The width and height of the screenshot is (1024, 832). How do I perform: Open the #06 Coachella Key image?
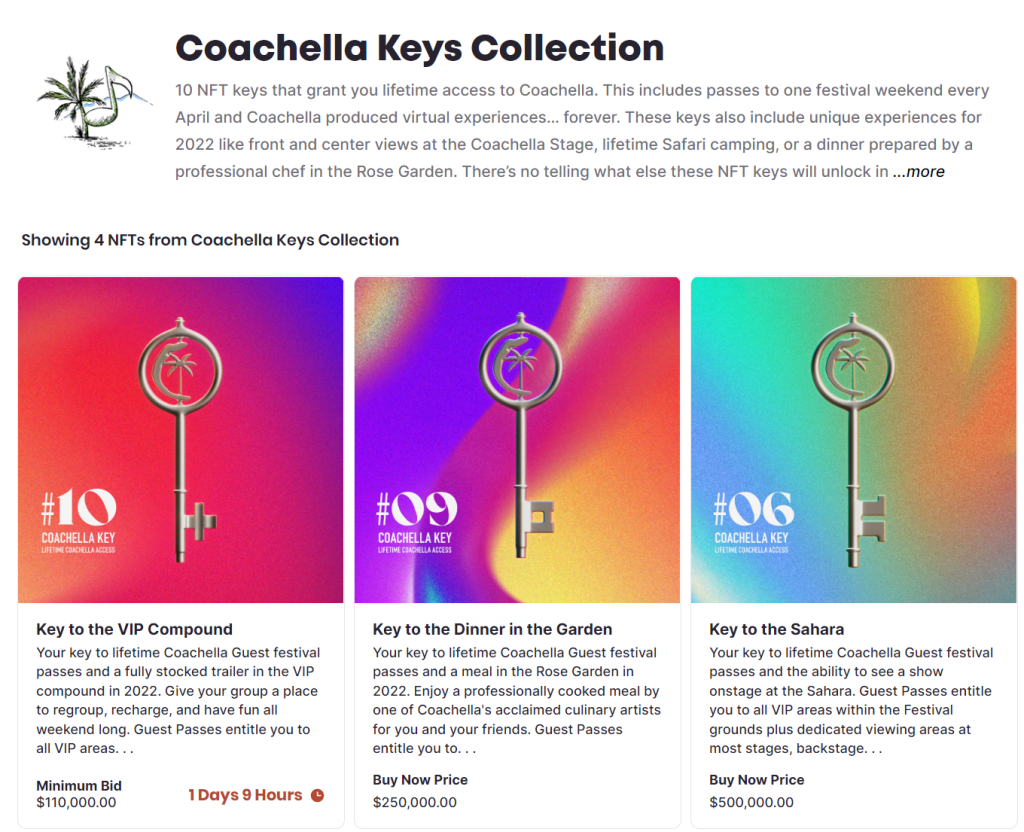tap(853, 440)
